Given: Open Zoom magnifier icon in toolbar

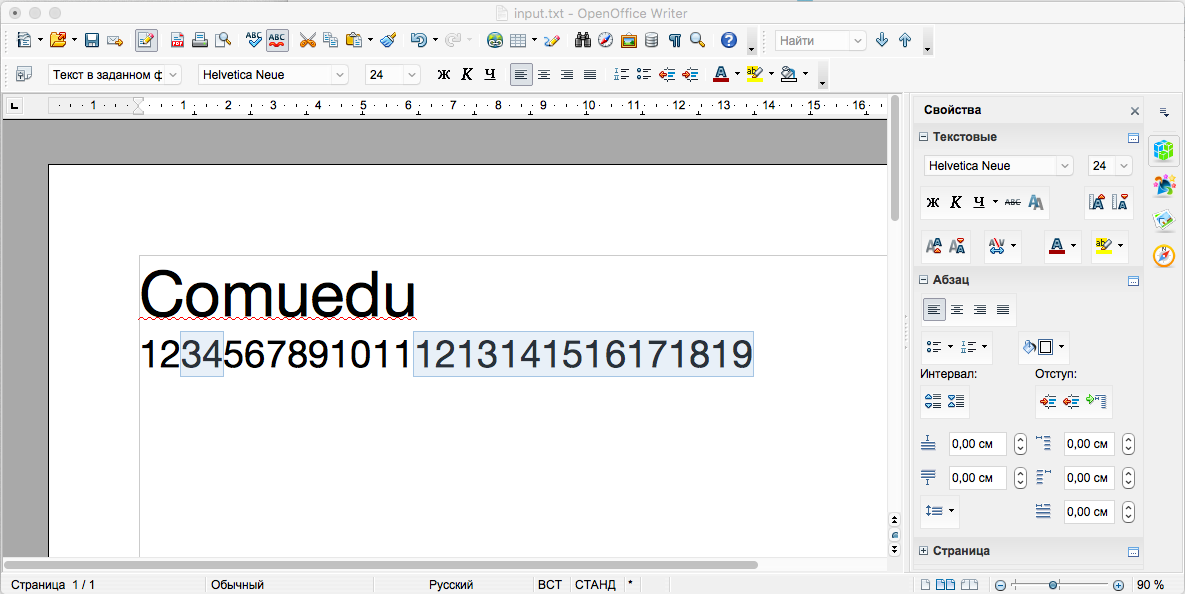Looking at the screenshot, I should [x=697, y=40].
